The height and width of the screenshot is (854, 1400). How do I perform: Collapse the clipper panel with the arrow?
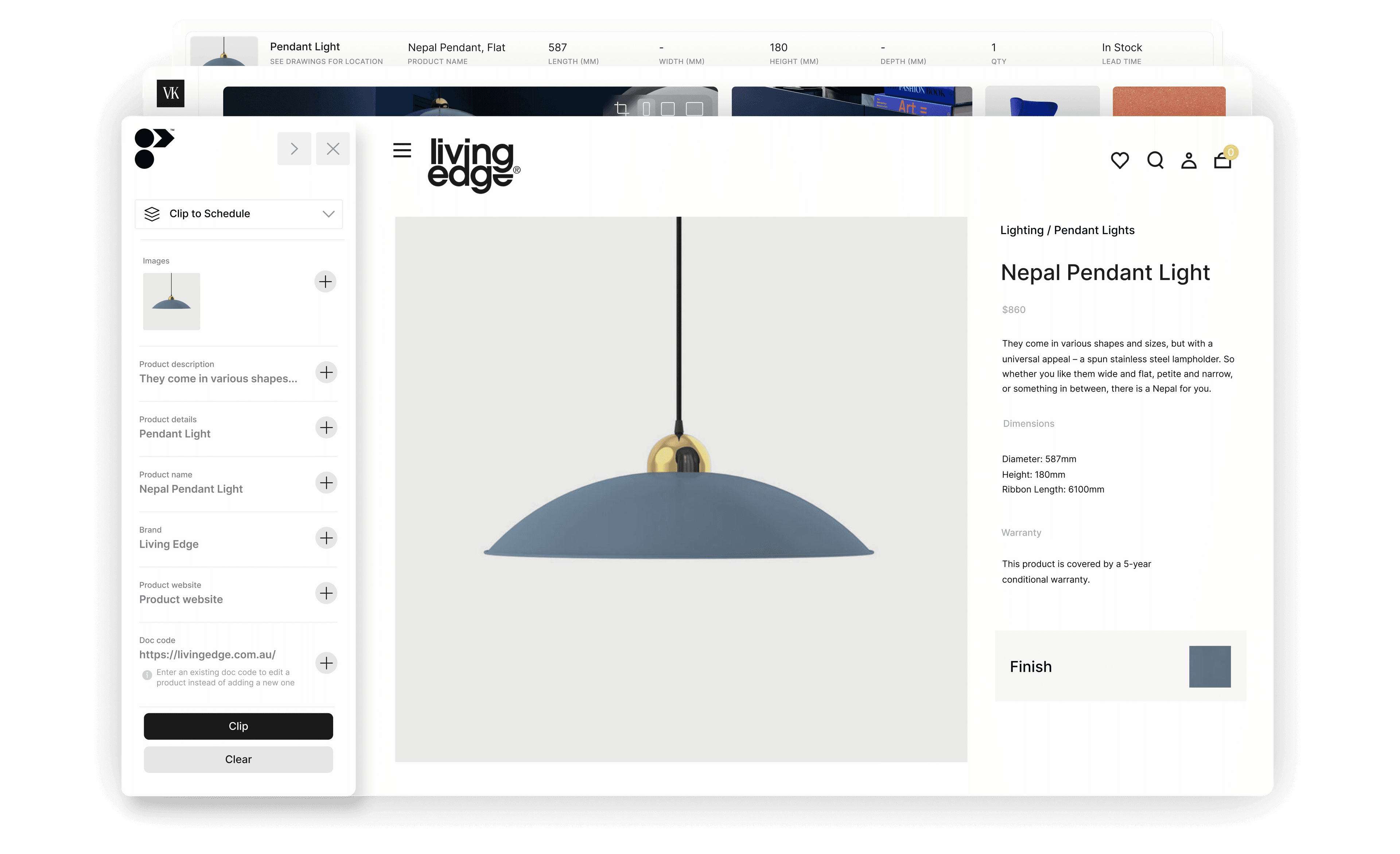(x=294, y=148)
